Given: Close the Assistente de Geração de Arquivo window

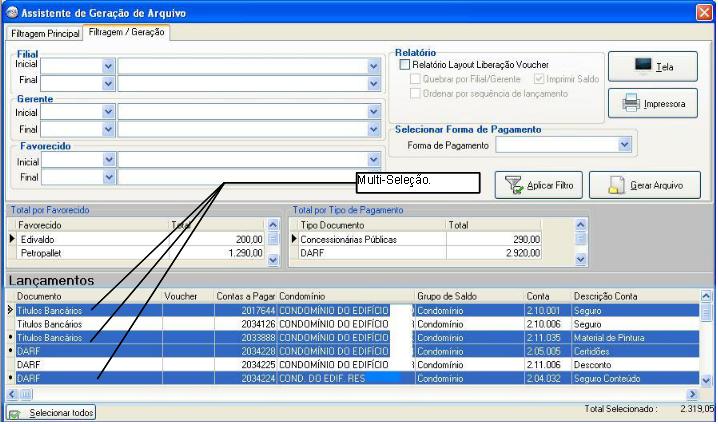Looking at the screenshot, I should [x=704, y=12].
